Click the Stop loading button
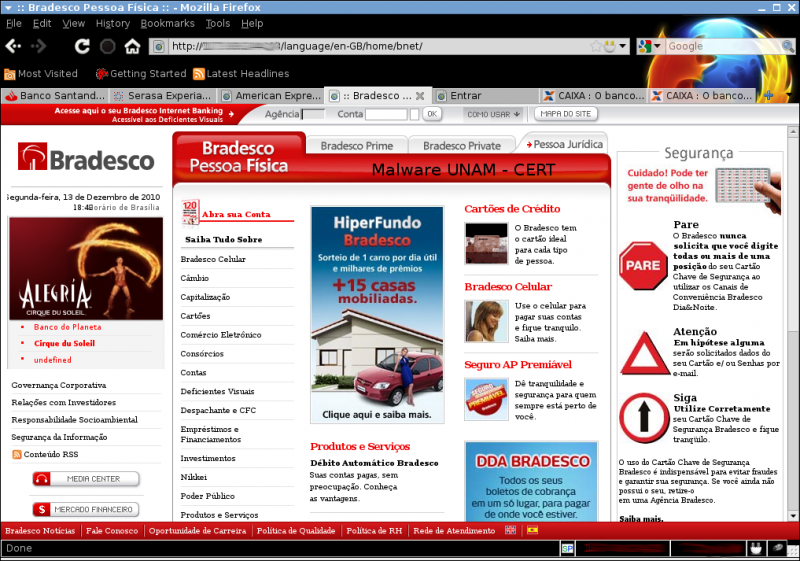Image resolution: width=800 pixels, height=561 pixels. [107, 46]
